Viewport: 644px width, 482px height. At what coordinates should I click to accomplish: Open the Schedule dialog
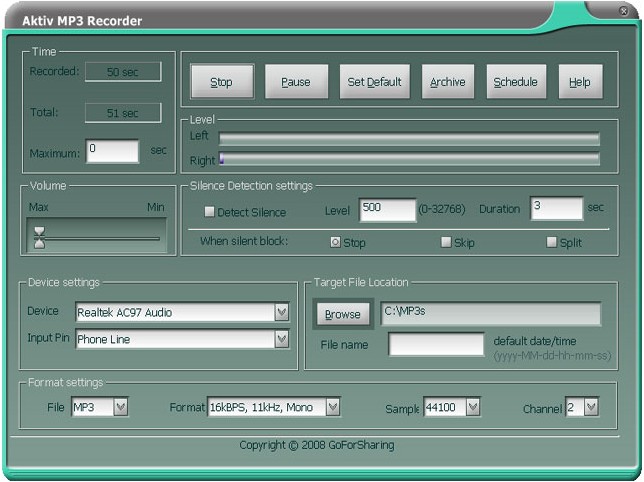point(516,81)
